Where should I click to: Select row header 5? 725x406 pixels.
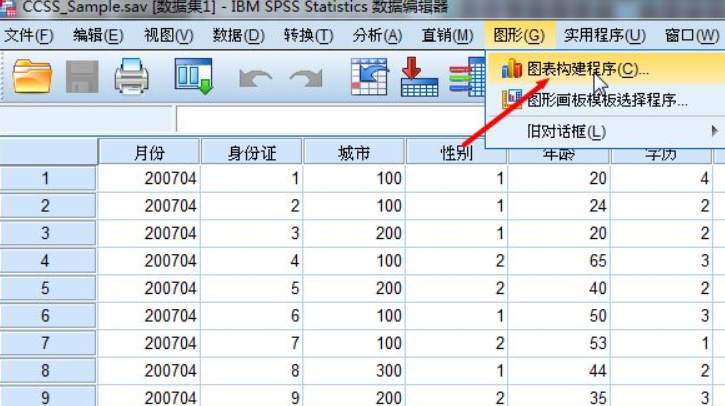click(x=48, y=288)
